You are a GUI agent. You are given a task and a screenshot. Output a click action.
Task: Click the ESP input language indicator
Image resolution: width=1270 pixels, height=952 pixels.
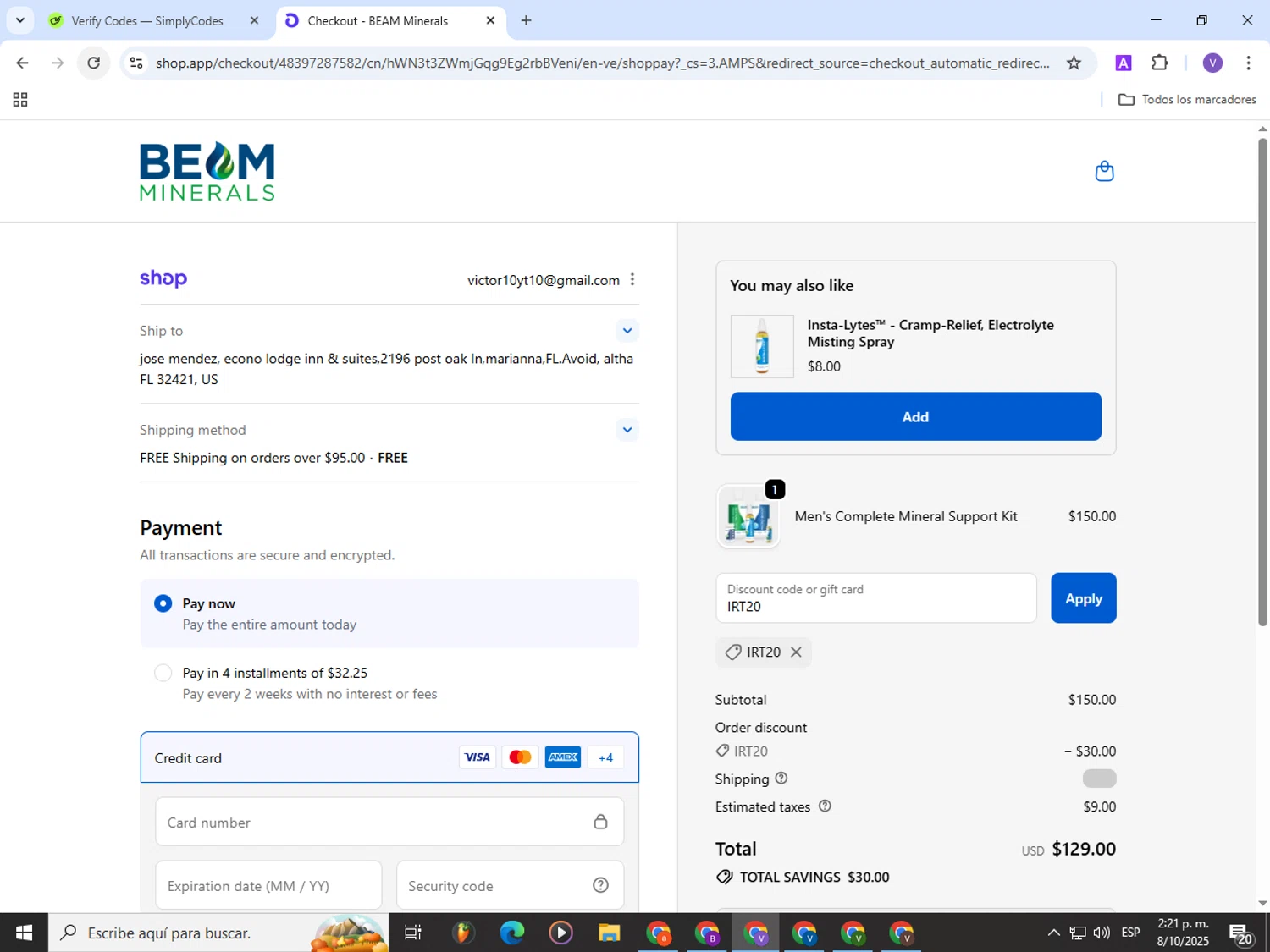[x=1130, y=933]
